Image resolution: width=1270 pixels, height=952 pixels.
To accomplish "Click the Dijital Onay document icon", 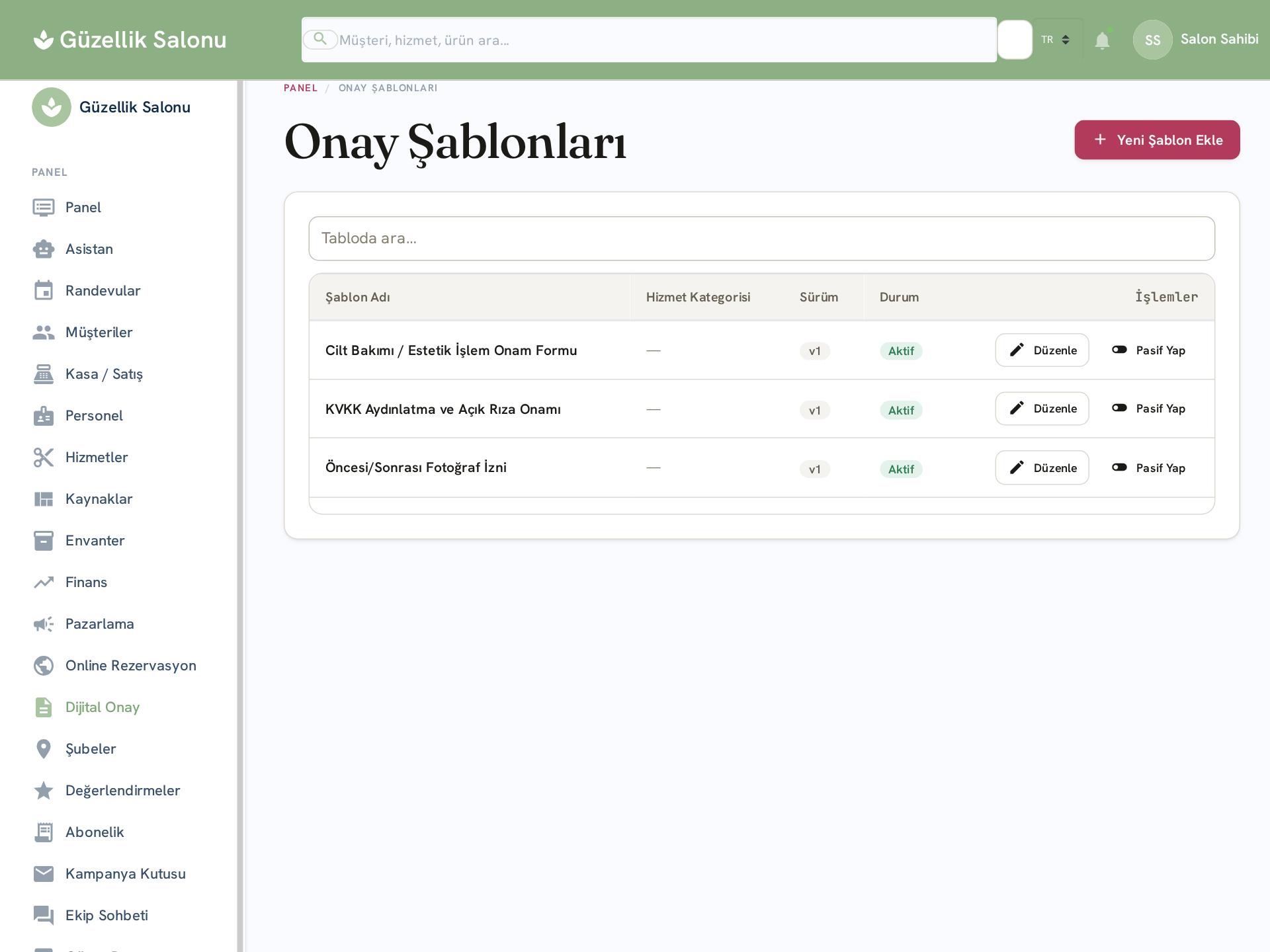I will pyautogui.click(x=44, y=707).
